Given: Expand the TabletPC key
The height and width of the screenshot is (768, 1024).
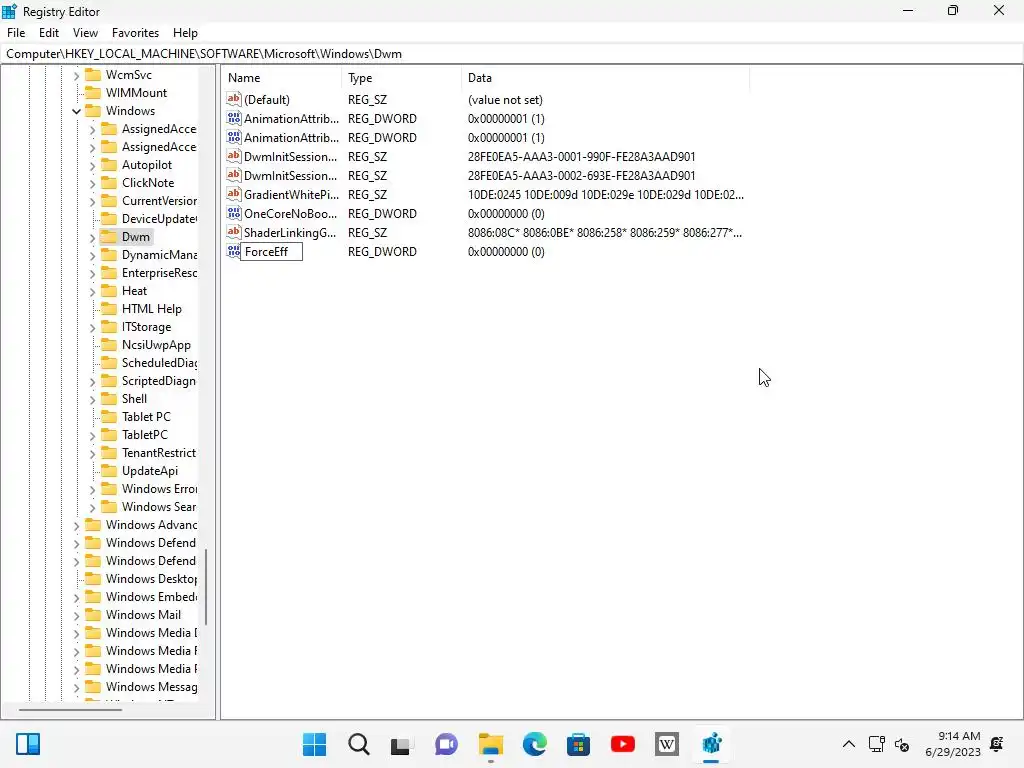Looking at the screenshot, I should click(x=92, y=435).
